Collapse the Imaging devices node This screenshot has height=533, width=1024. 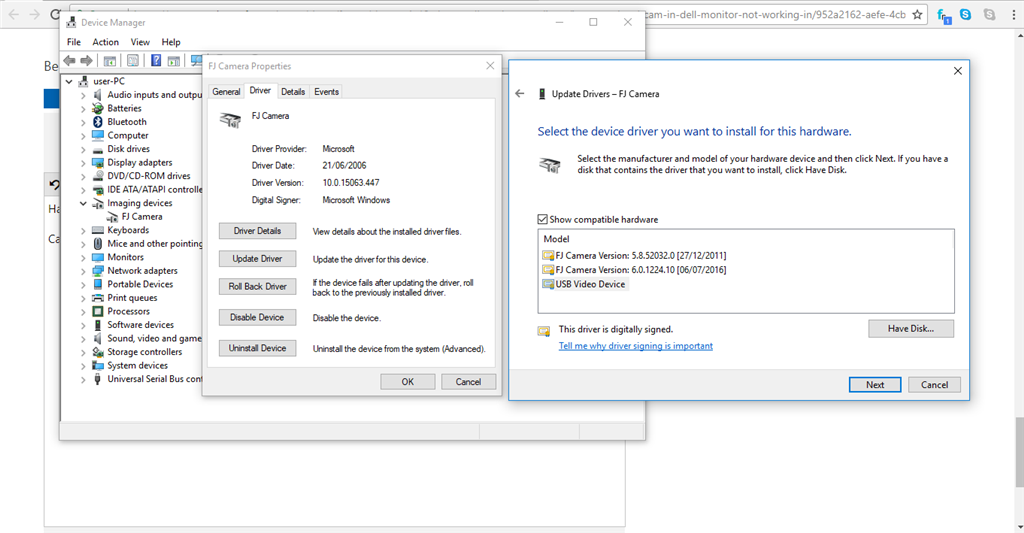(83, 203)
